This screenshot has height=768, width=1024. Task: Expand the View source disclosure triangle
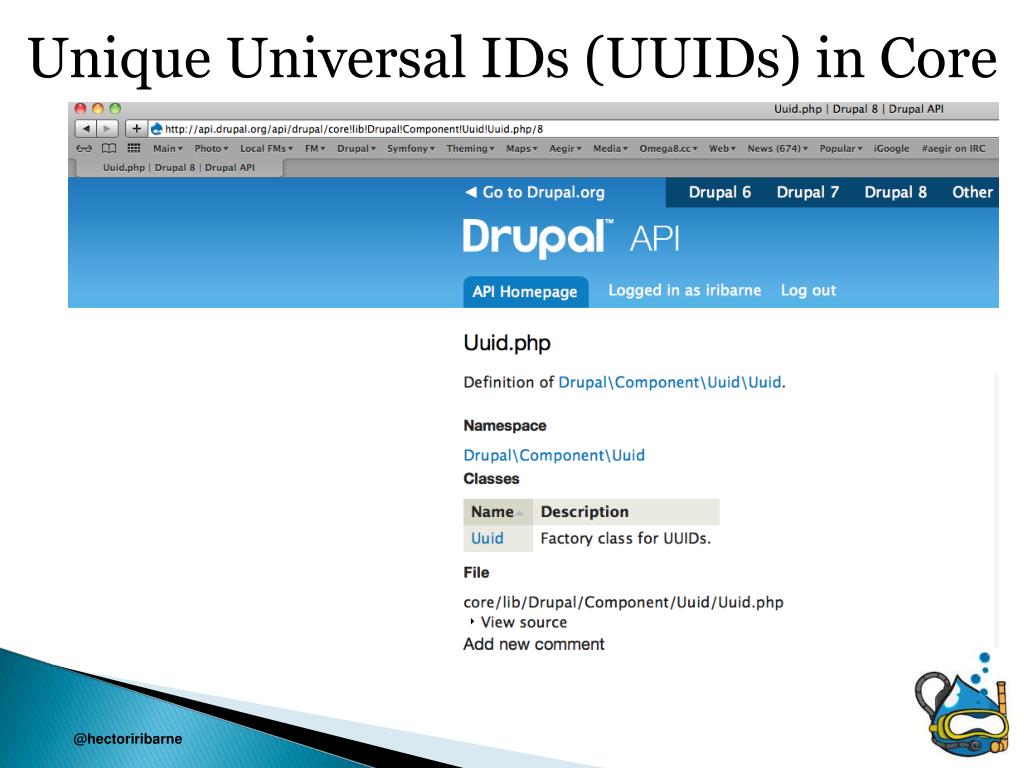click(x=472, y=622)
